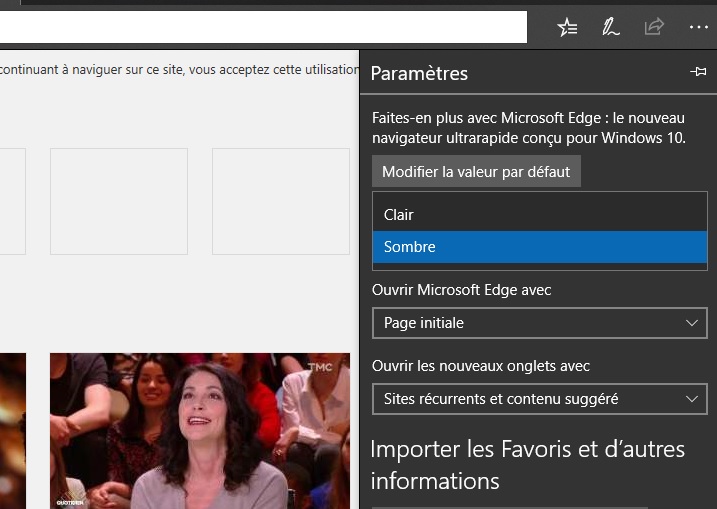Click Modifier la valeur par défaut button
This screenshot has height=509, width=717.
click(476, 171)
